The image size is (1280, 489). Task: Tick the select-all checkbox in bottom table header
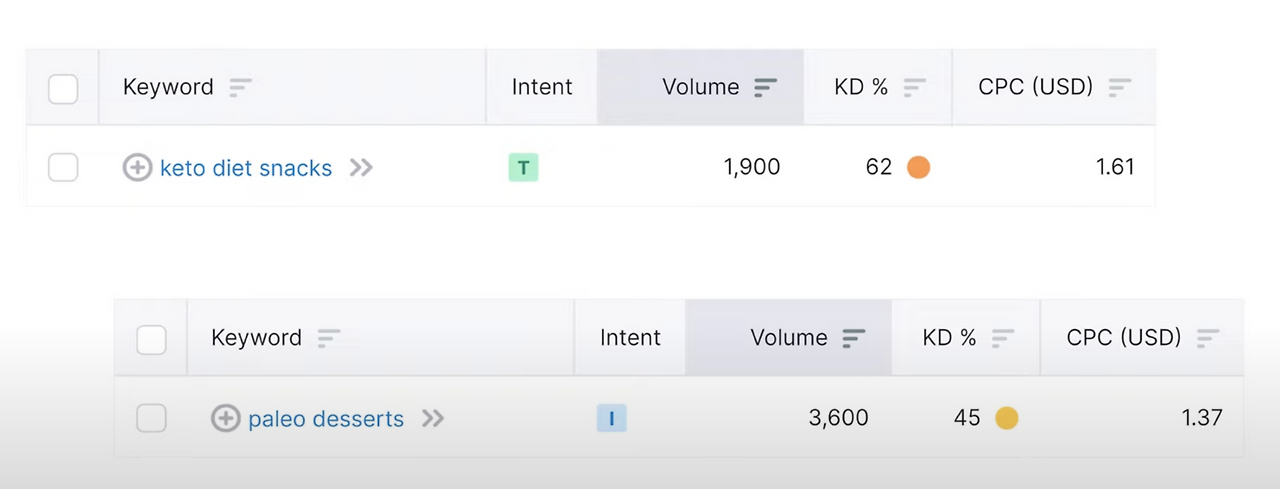tap(151, 339)
